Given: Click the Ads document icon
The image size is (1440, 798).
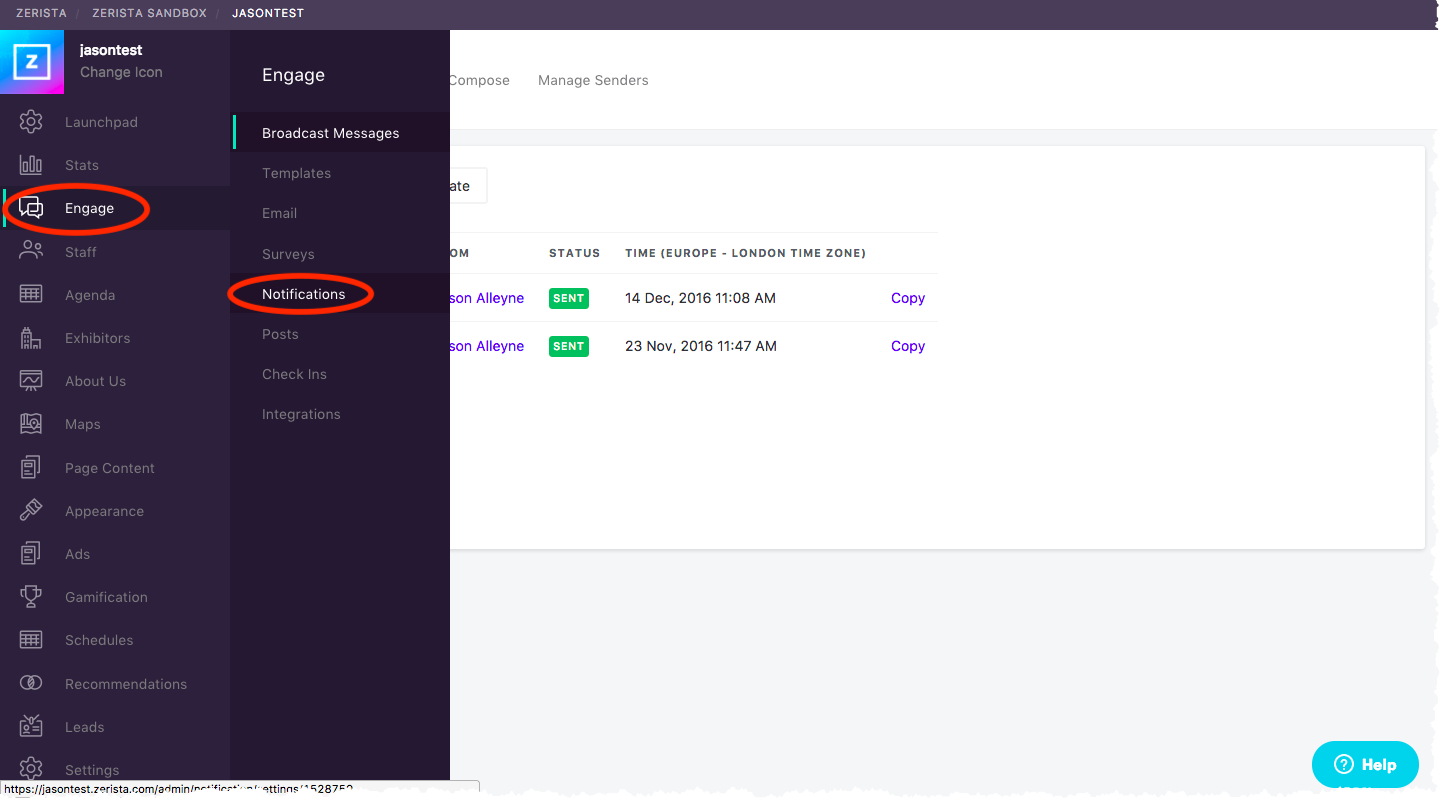Looking at the screenshot, I should pos(31,553).
